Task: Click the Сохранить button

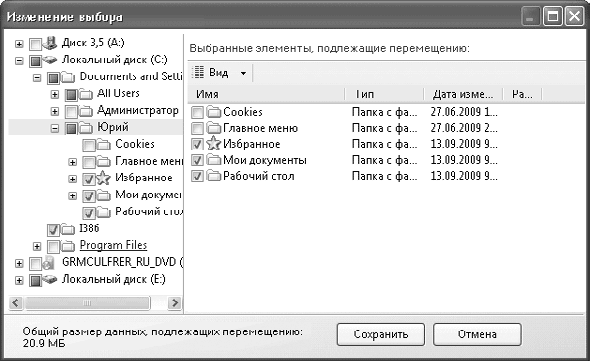Action: click(381, 334)
